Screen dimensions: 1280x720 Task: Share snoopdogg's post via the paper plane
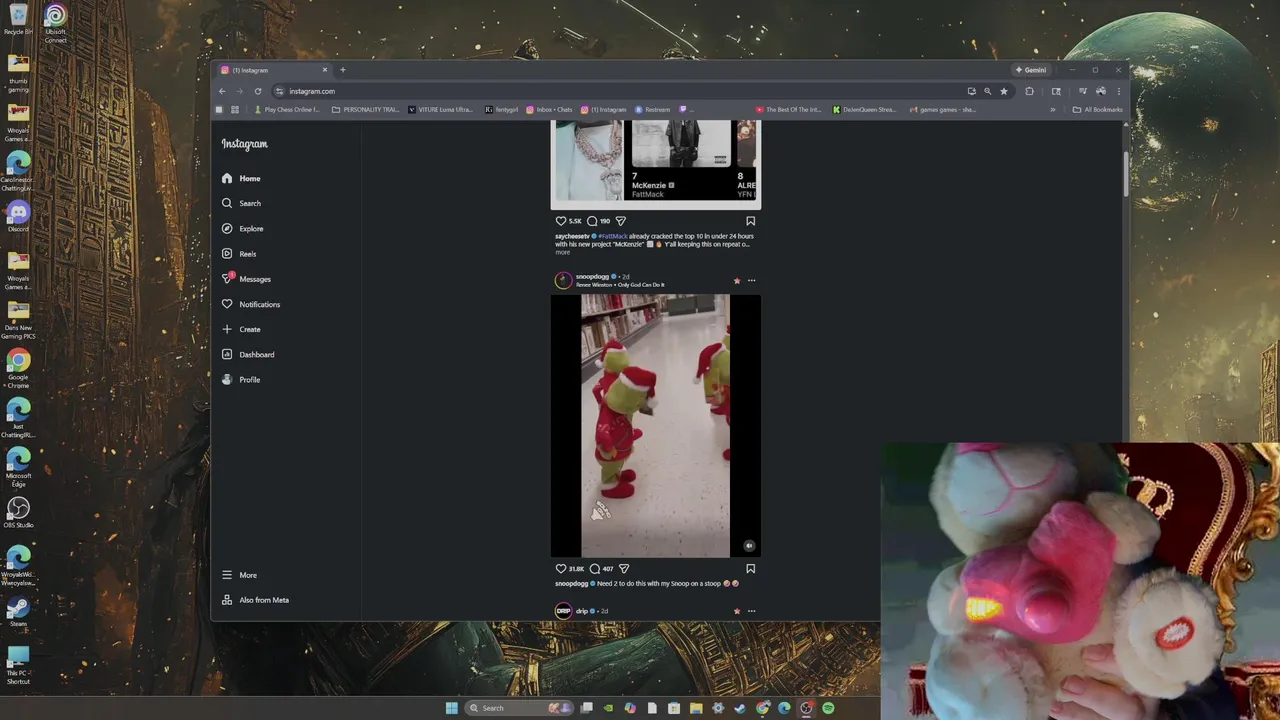coord(624,569)
